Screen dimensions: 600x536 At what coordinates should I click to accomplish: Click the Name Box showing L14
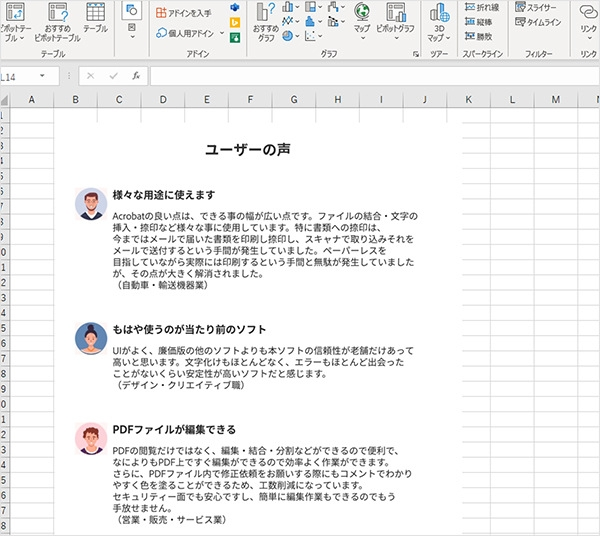click(x=19, y=76)
